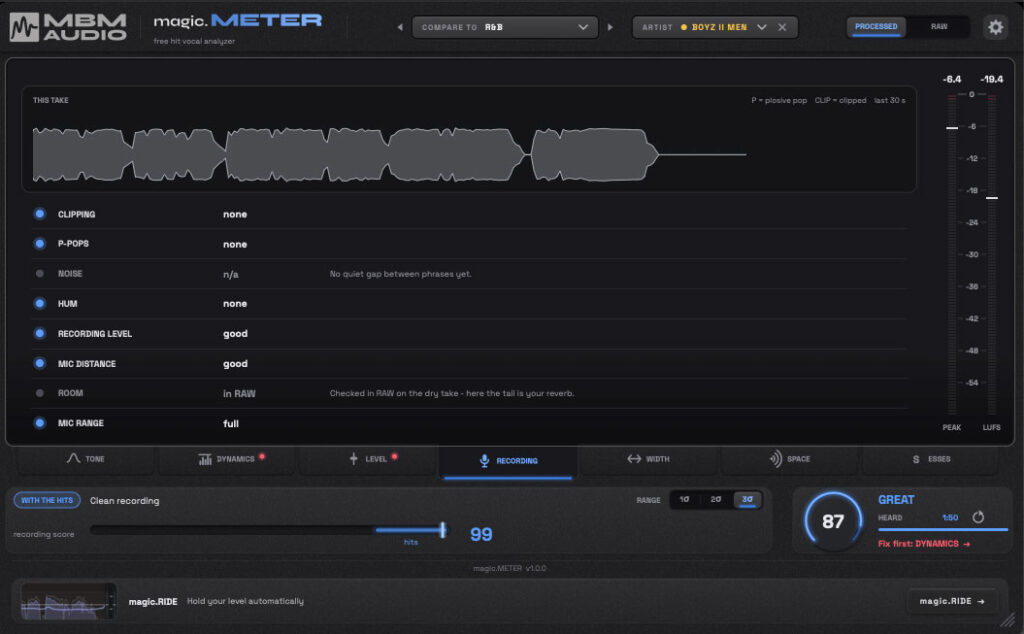
Task: Click the 'No quiet gap between phrases yet.' note
Action: coord(400,274)
